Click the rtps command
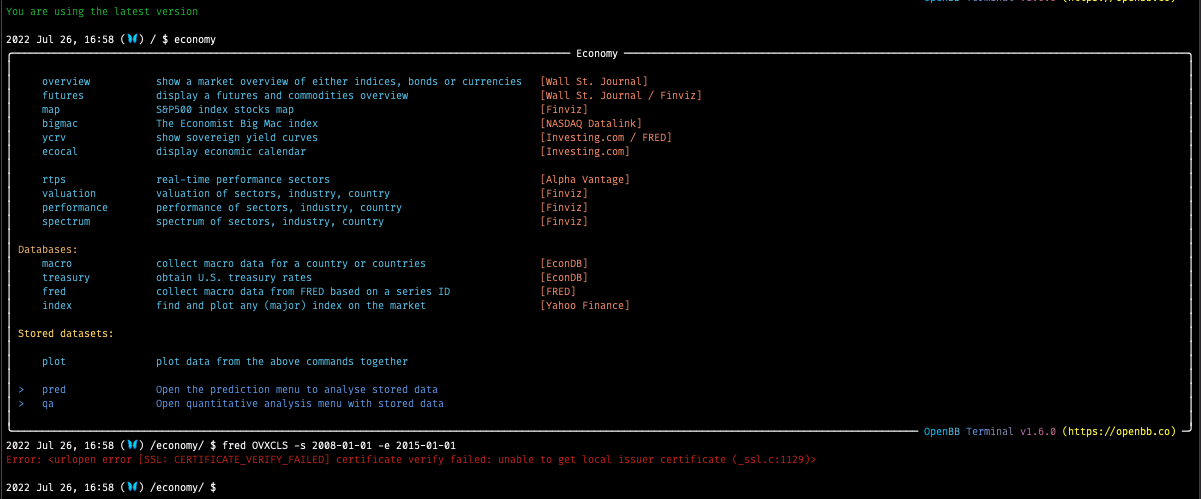 [x=54, y=179]
